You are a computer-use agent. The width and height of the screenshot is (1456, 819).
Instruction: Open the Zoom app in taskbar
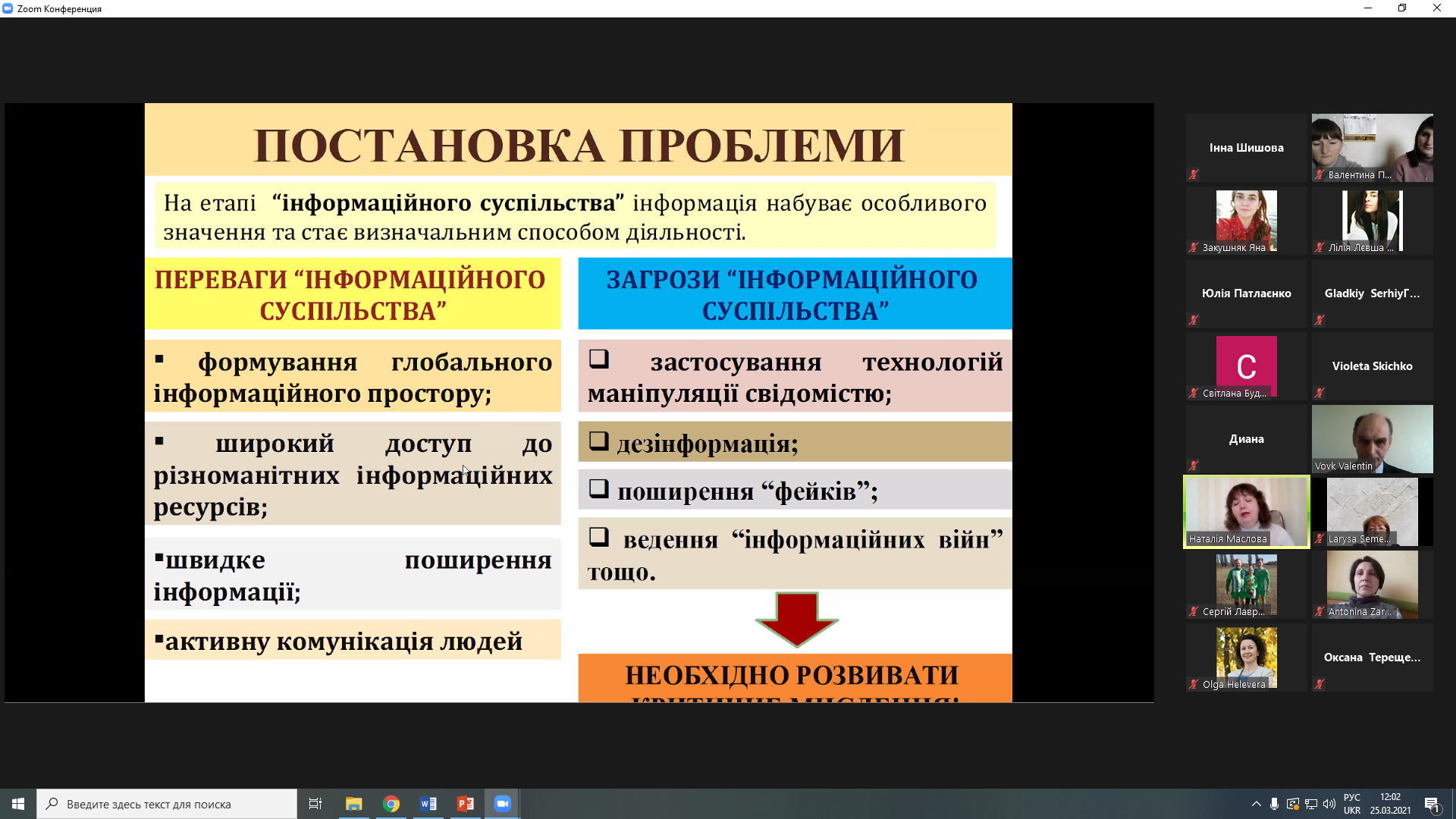pyautogui.click(x=502, y=804)
